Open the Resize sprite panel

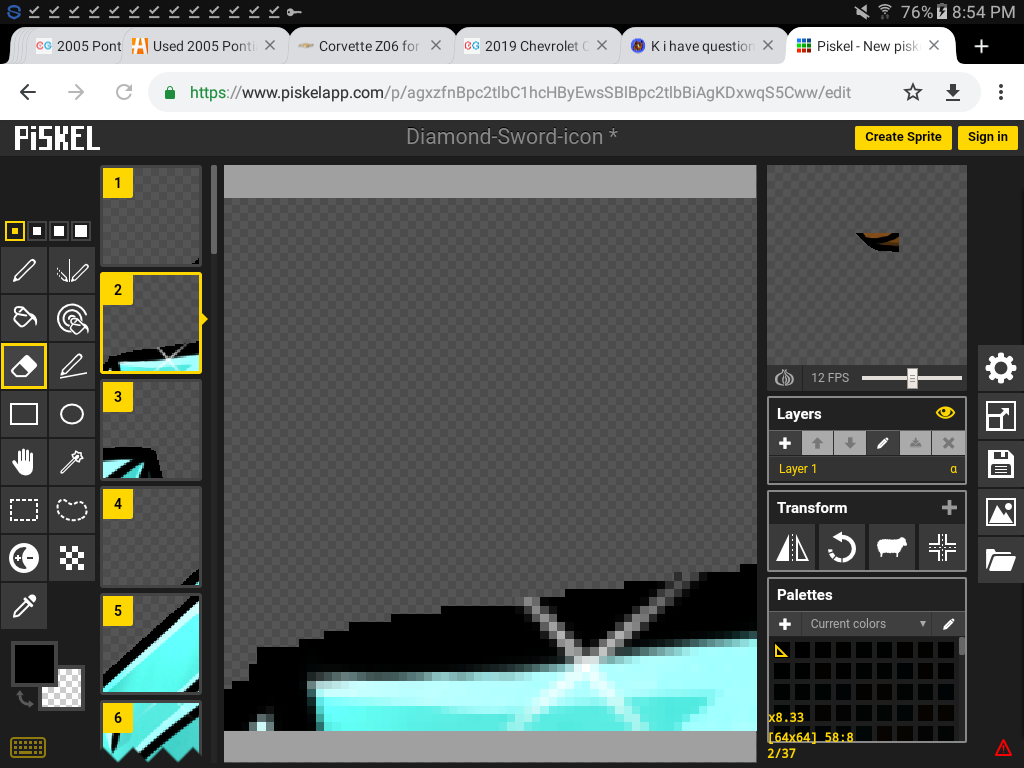coord(1000,417)
